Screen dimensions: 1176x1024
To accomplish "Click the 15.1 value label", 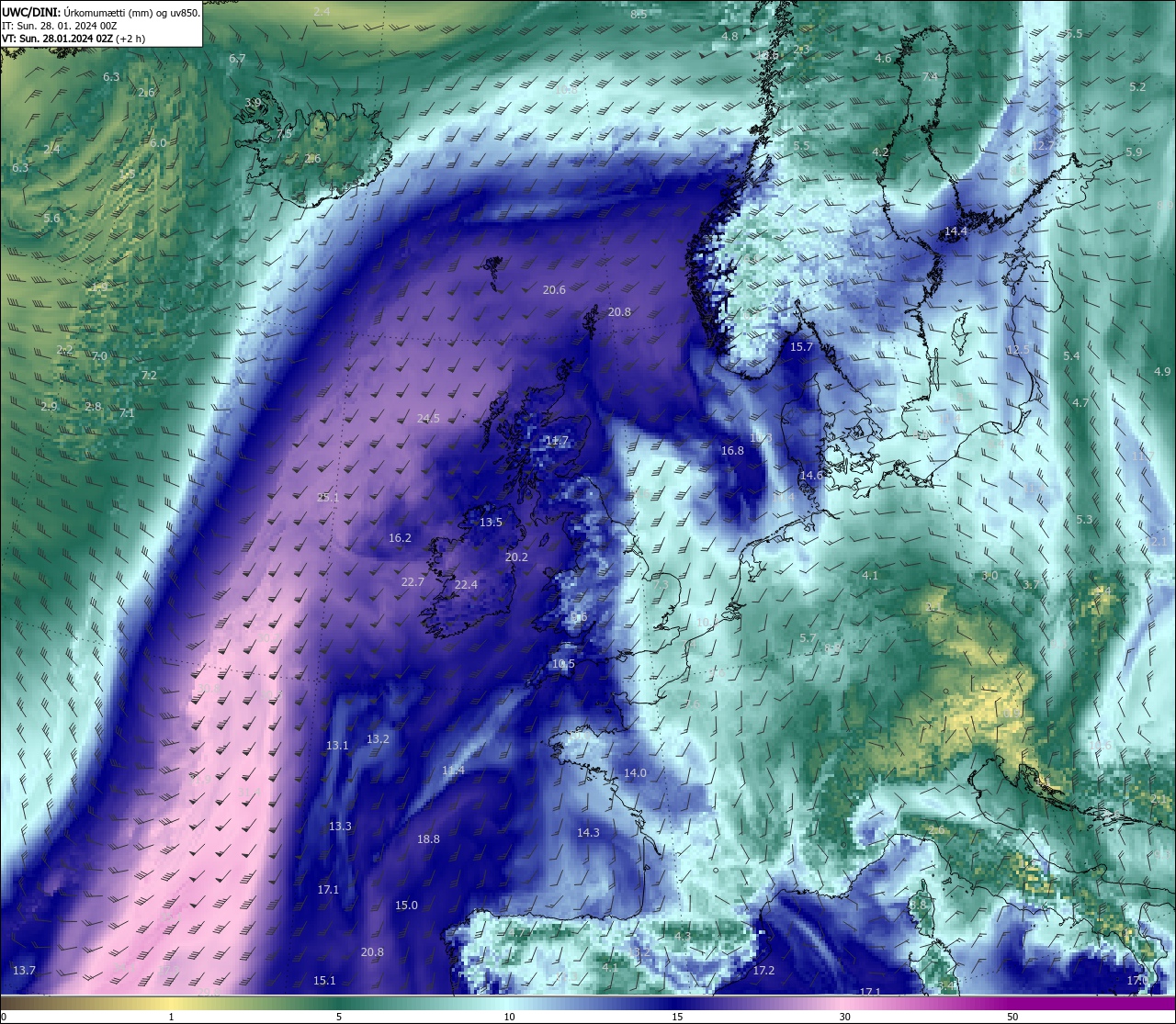I will click(324, 980).
